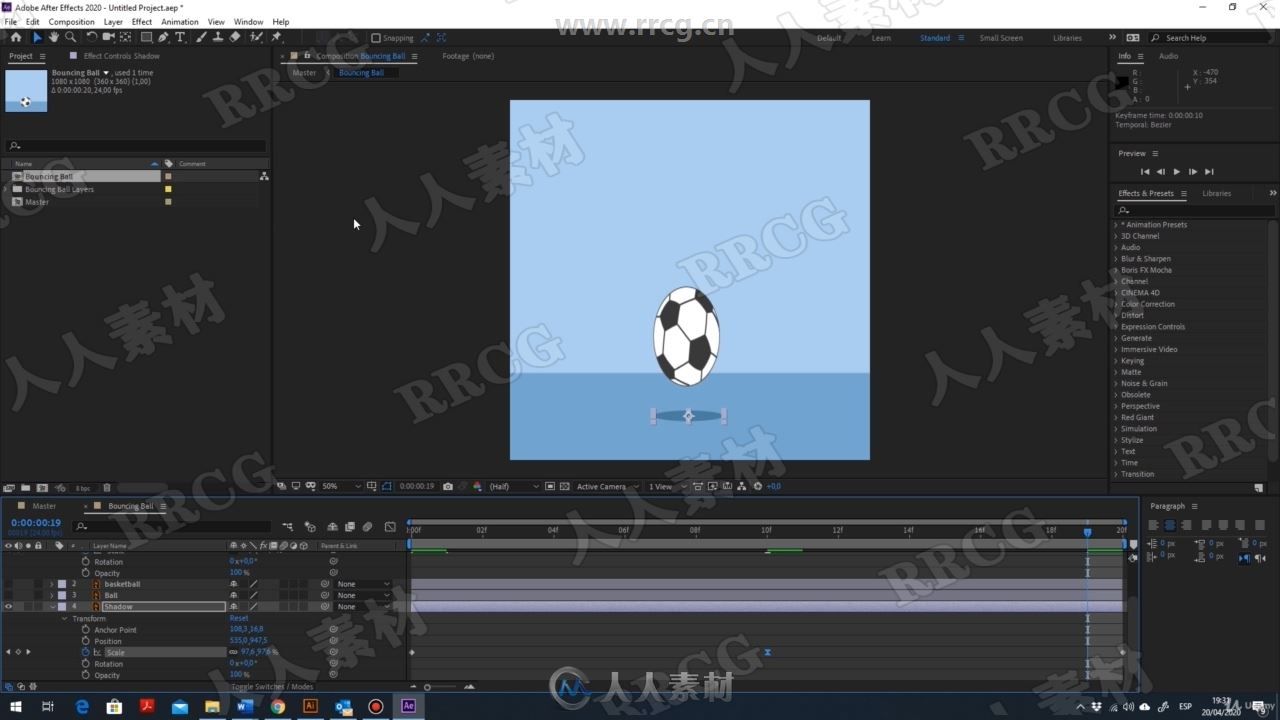Image resolution: width=1280 pixels, height=720 pixels.
Task: Open Shadow layer parent None dropdown
Action: click(x=363, y=607)
